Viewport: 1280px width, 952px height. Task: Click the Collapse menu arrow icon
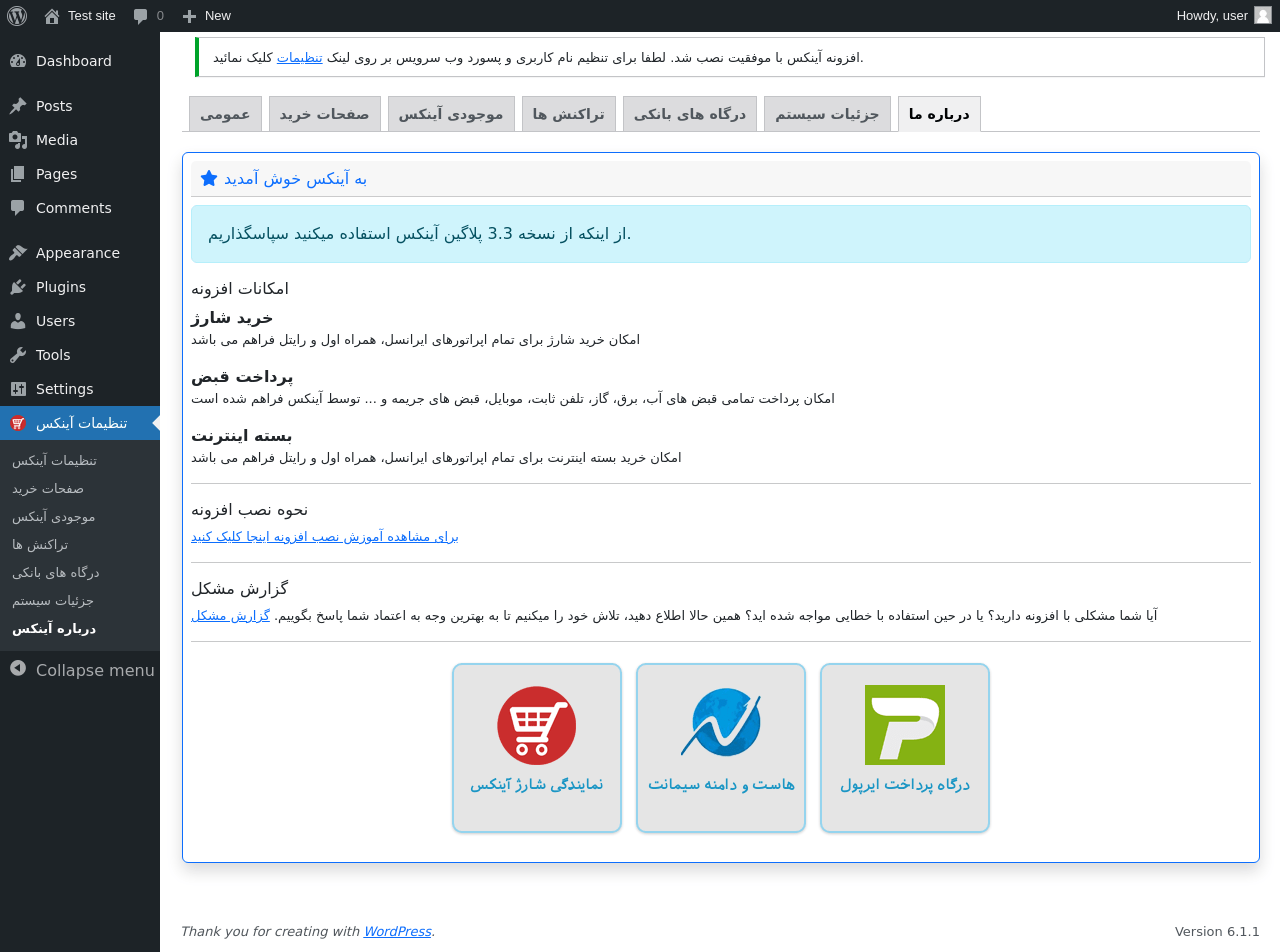(x=18, y=668)
